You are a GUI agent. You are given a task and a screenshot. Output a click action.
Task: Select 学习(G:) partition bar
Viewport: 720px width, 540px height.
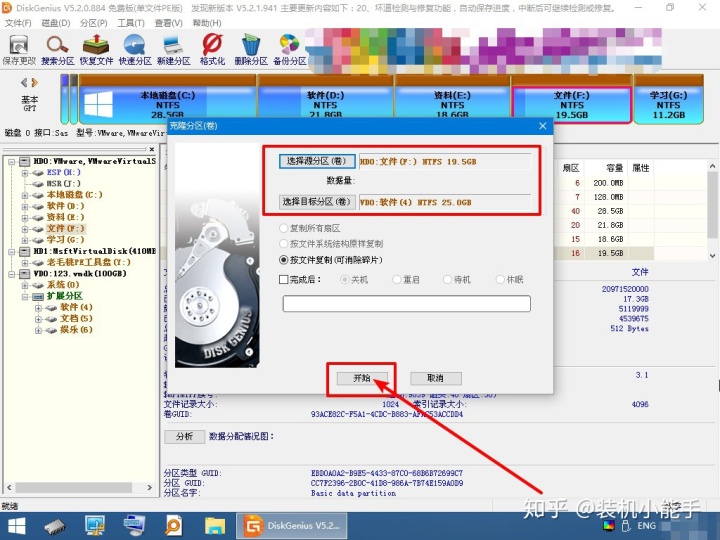tap(669, 101)
